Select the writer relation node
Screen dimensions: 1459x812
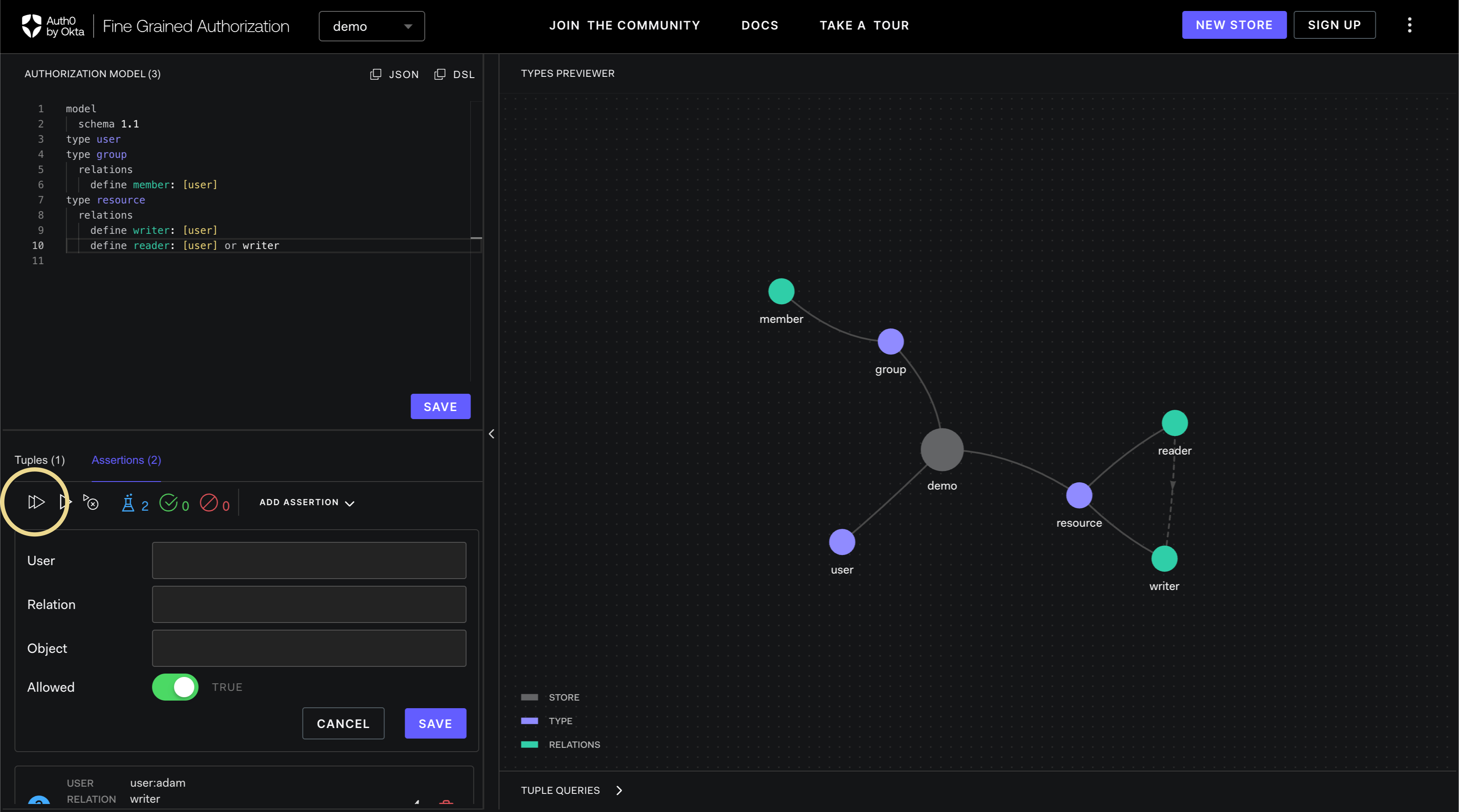point(1164,559)
